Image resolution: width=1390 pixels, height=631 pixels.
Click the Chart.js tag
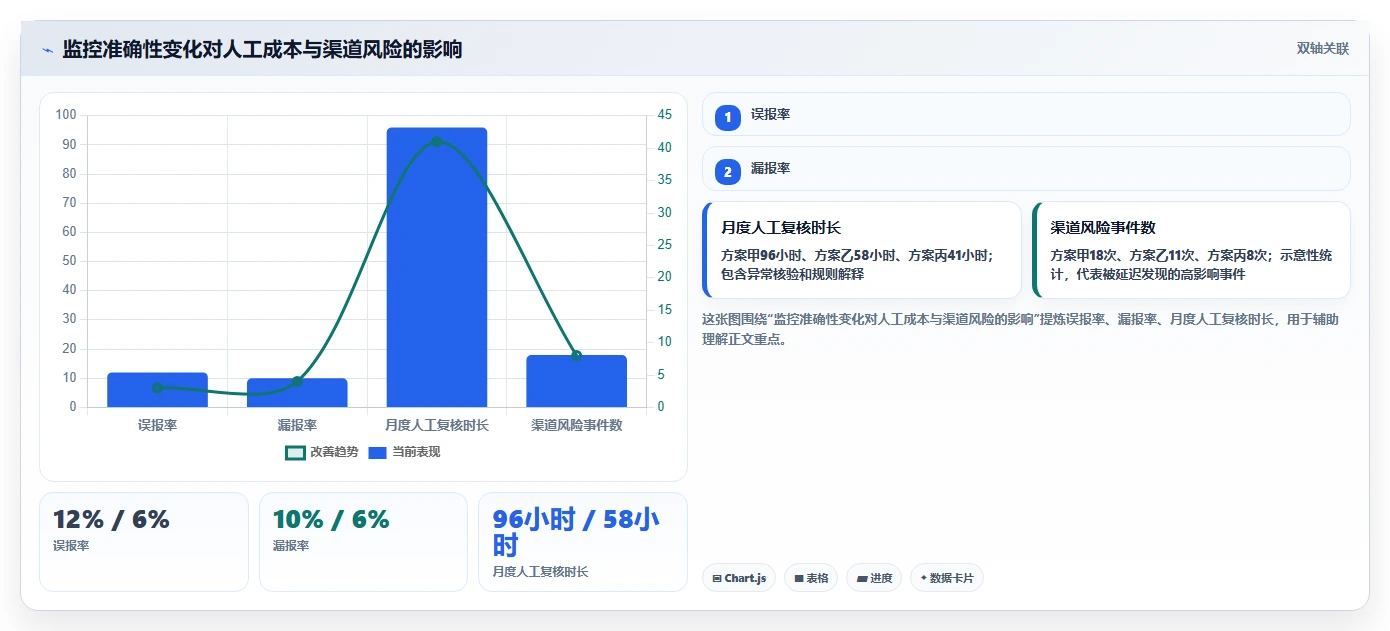(739, 578)
